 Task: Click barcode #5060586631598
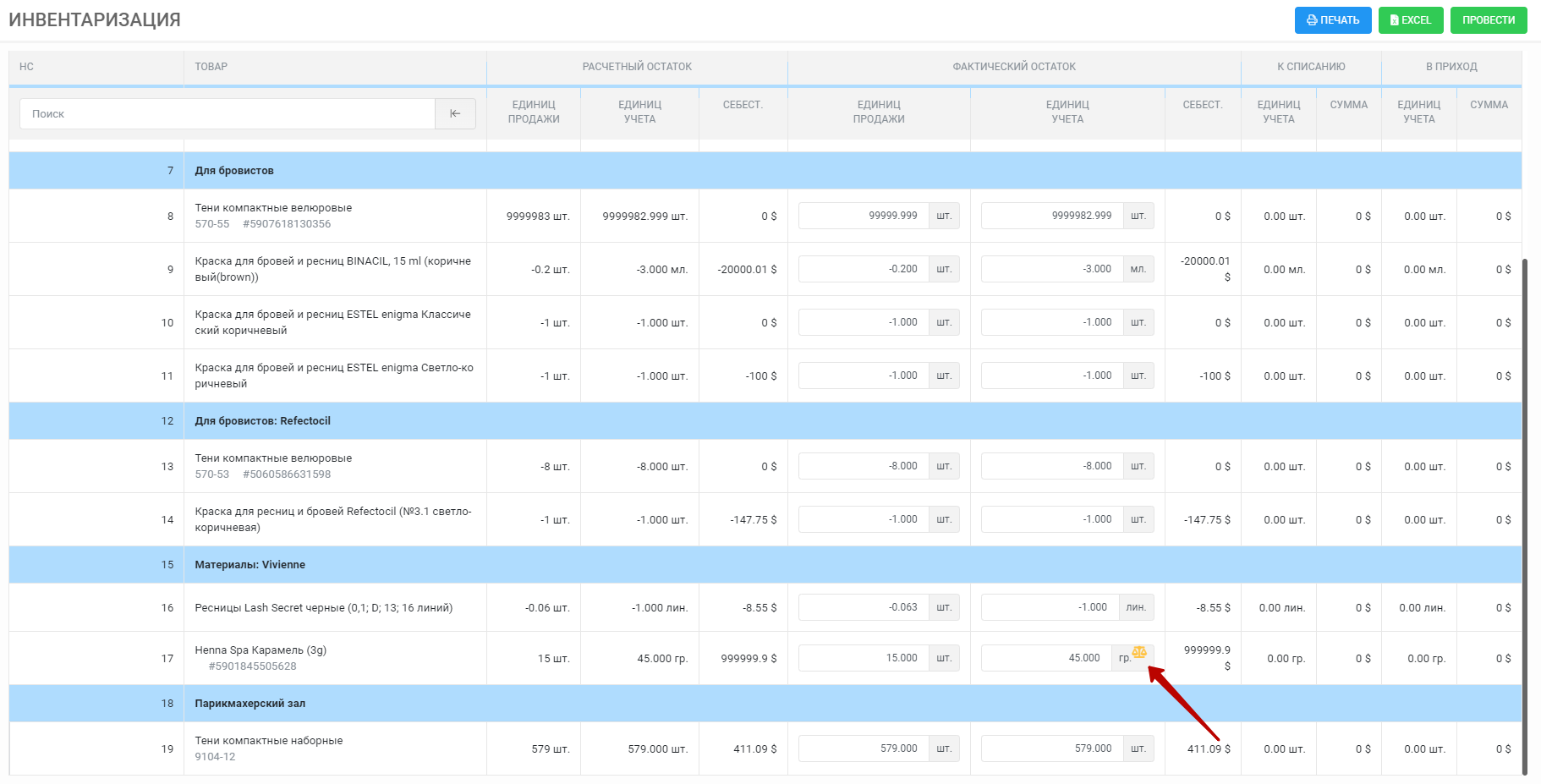click(x=287, y=474)
